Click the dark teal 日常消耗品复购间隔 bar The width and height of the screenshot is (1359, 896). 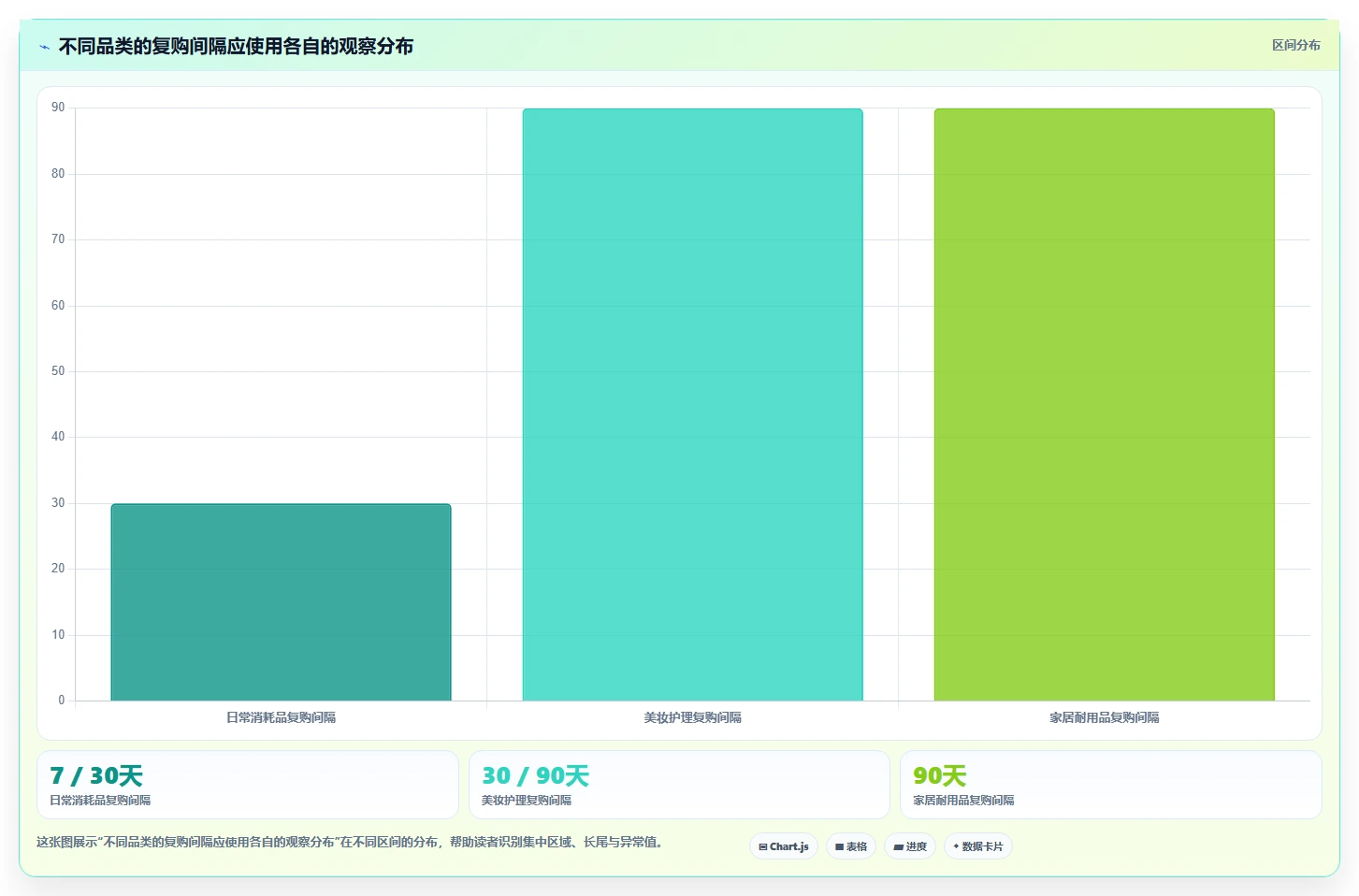[x=281, y=602]
